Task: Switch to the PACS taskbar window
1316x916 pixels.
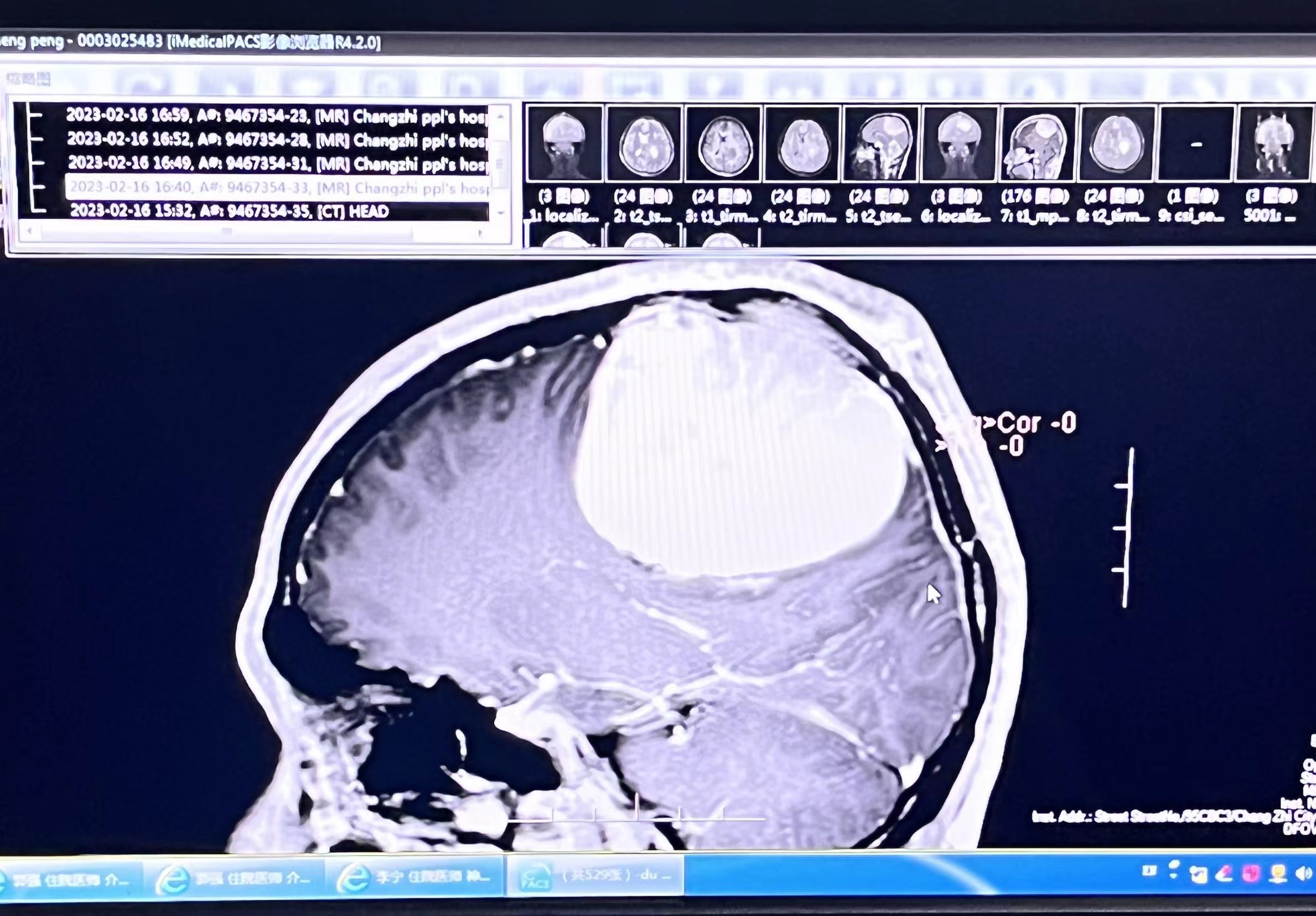Action: point(594,876)
